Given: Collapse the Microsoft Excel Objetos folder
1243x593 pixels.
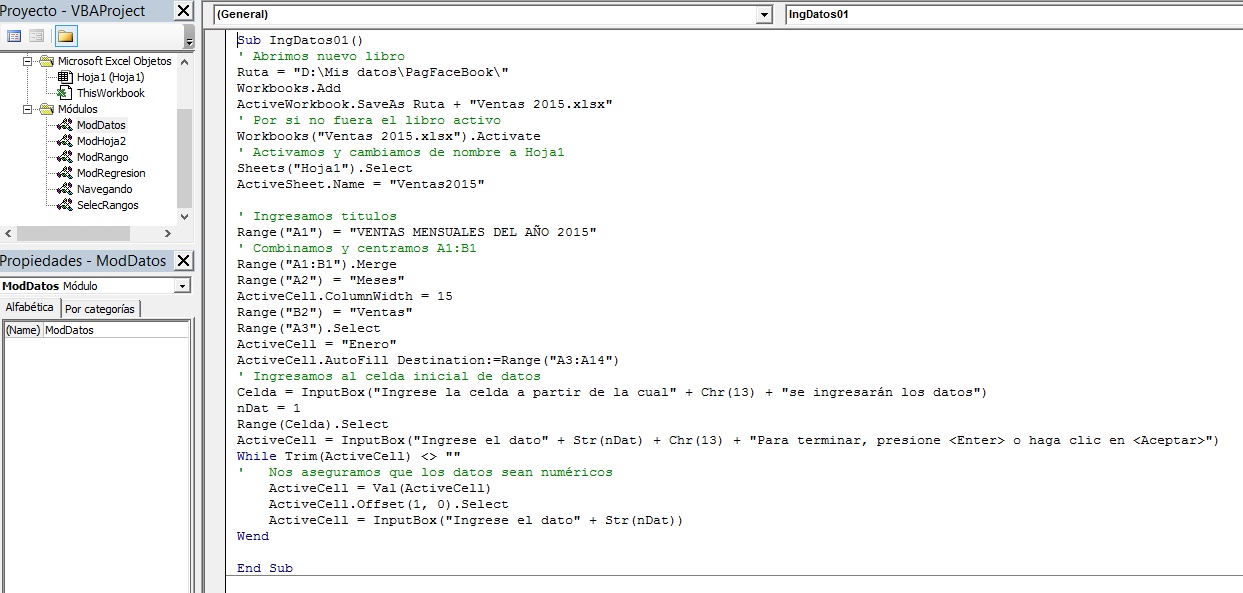Looking at the screenshot, I should click(28, 61).
